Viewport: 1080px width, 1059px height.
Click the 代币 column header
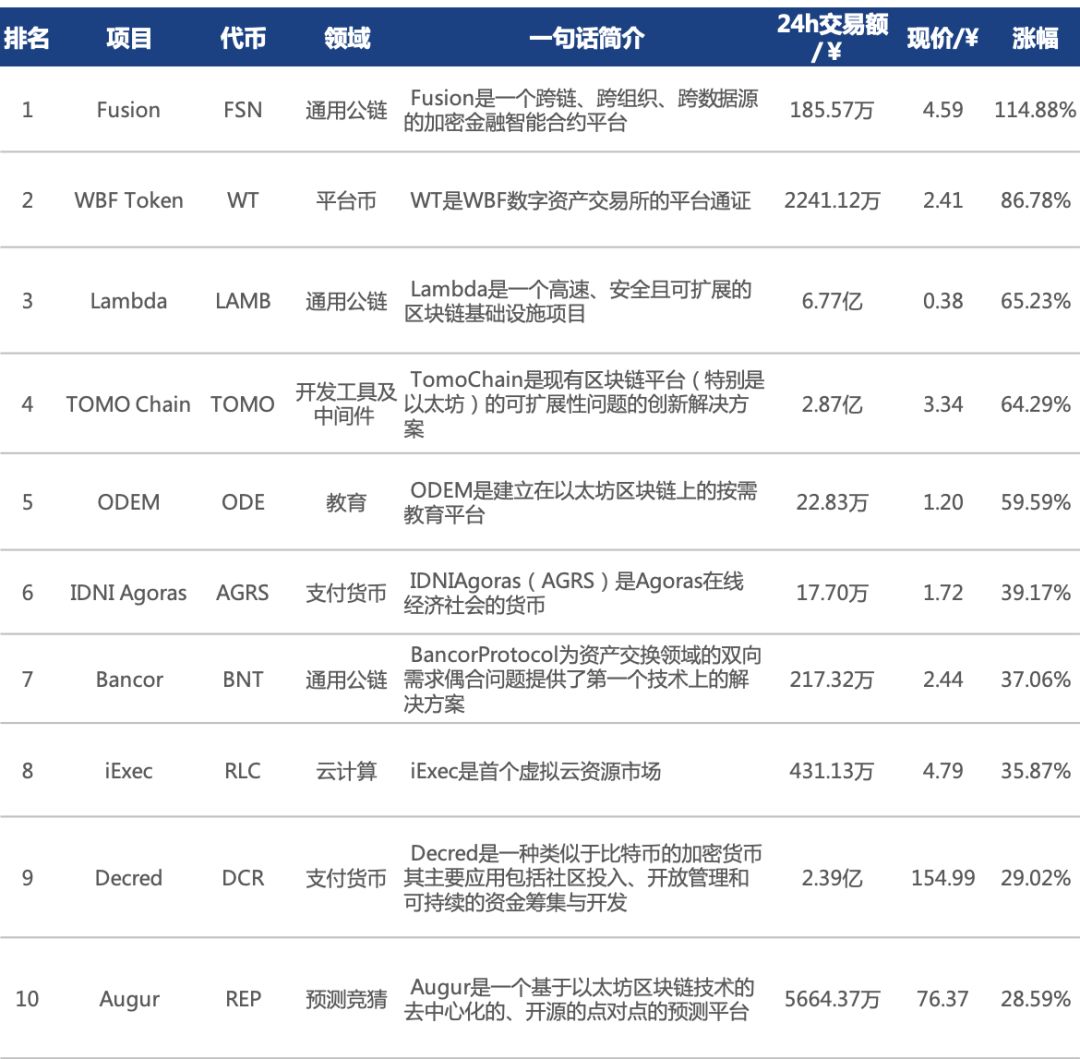242,38
